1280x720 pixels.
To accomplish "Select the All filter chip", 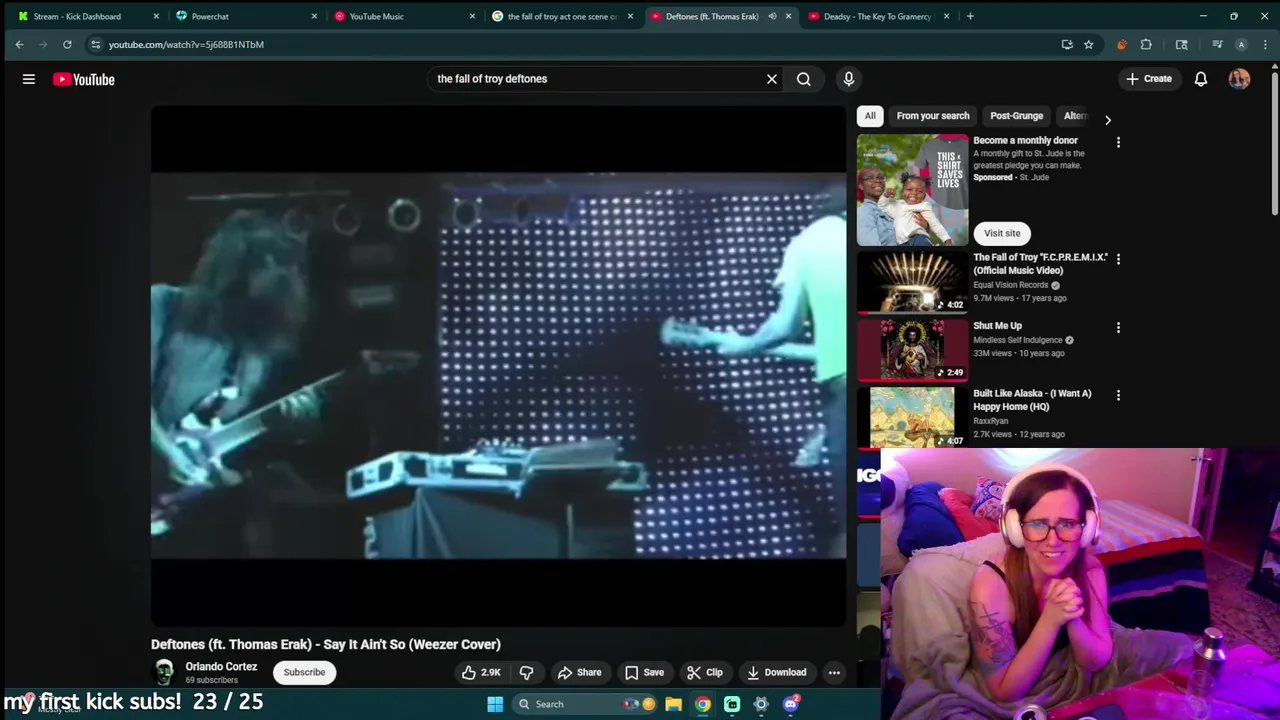I will [870, 116].
